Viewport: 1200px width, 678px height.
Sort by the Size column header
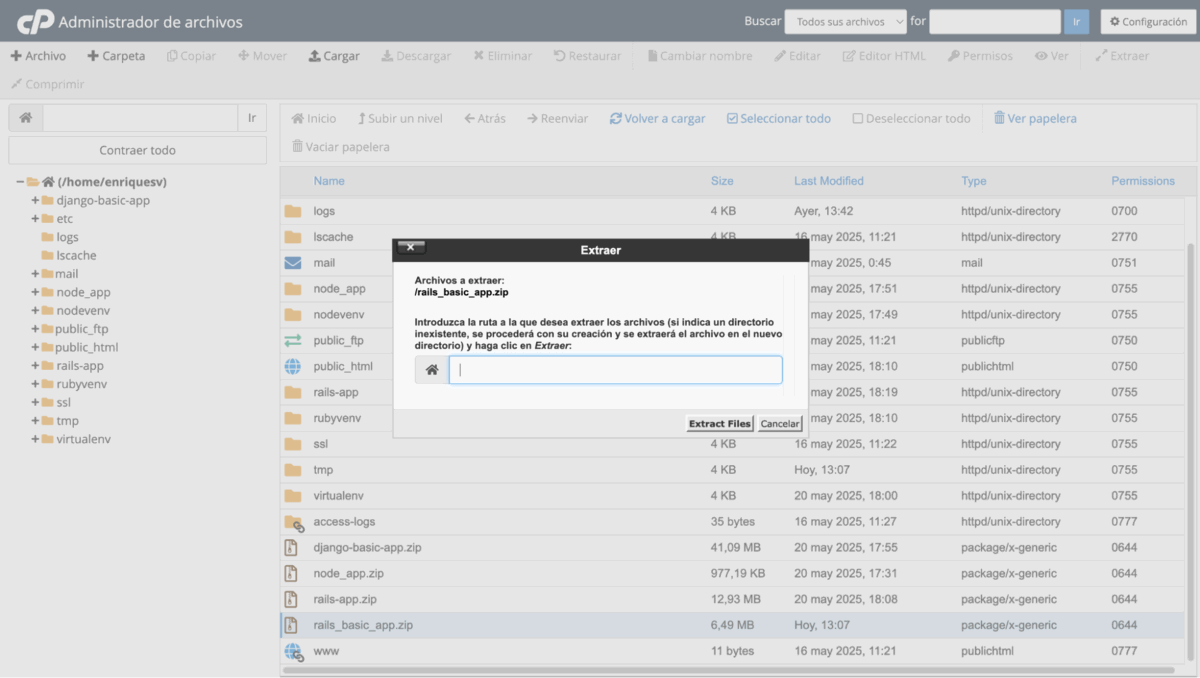pyautogui.click(x=722, y=181)
